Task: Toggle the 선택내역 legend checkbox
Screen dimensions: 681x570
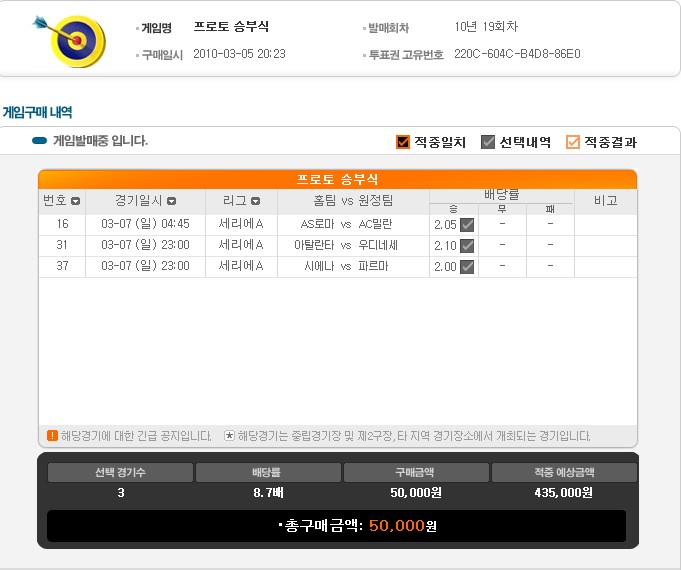Action: 488,142
